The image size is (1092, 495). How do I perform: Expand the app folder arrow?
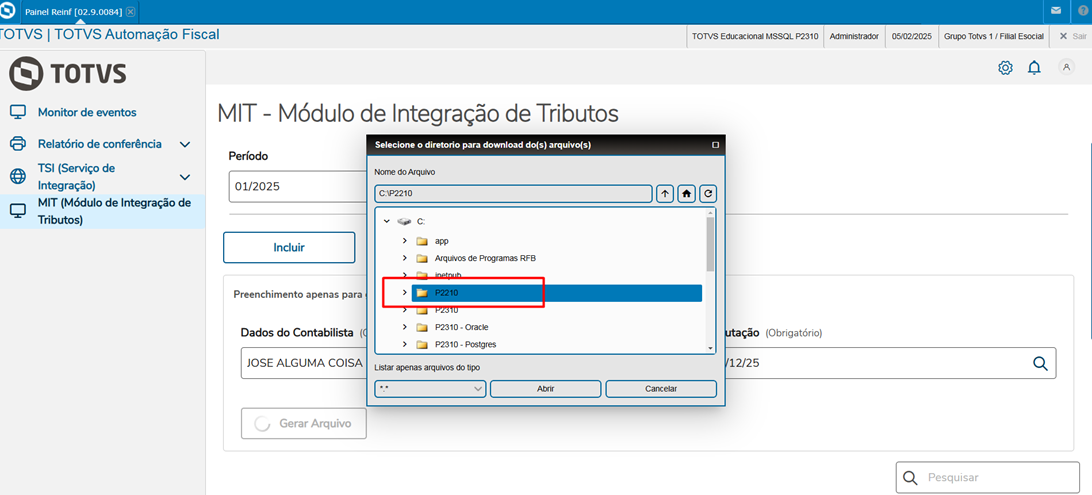[405, 240]
